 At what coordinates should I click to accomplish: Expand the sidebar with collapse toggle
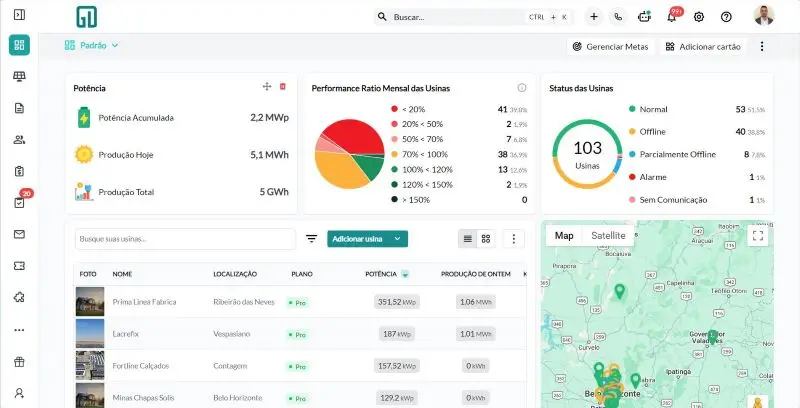[19, 14]
